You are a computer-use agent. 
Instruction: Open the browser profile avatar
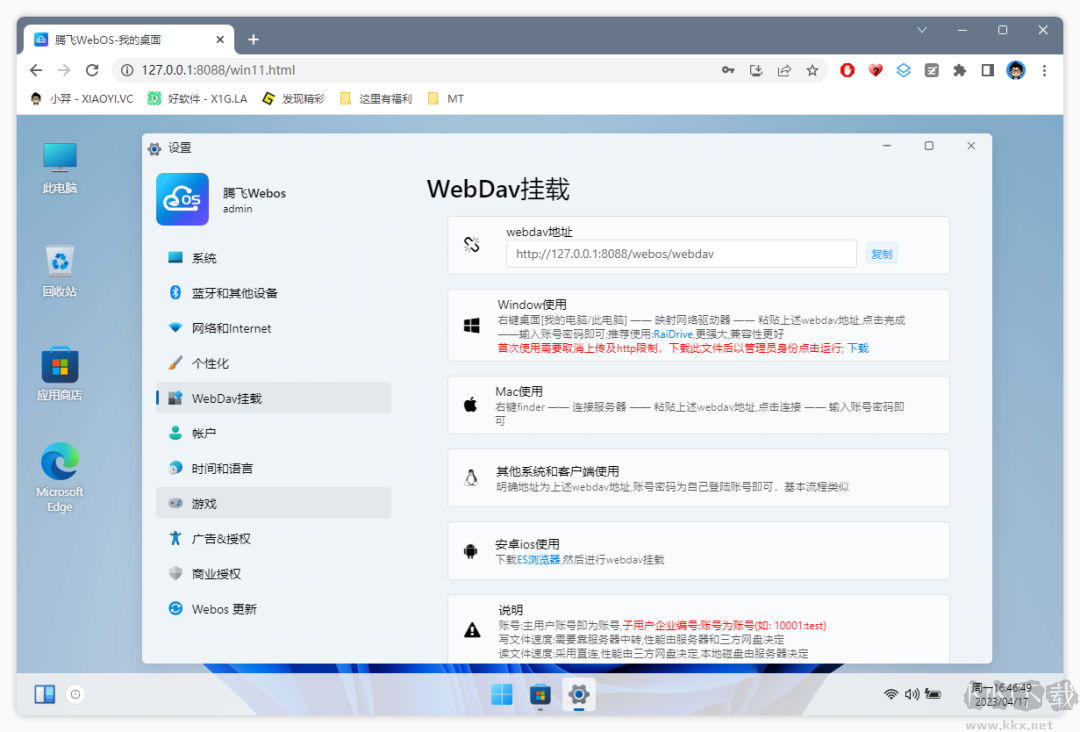[x=1016, y=70]
